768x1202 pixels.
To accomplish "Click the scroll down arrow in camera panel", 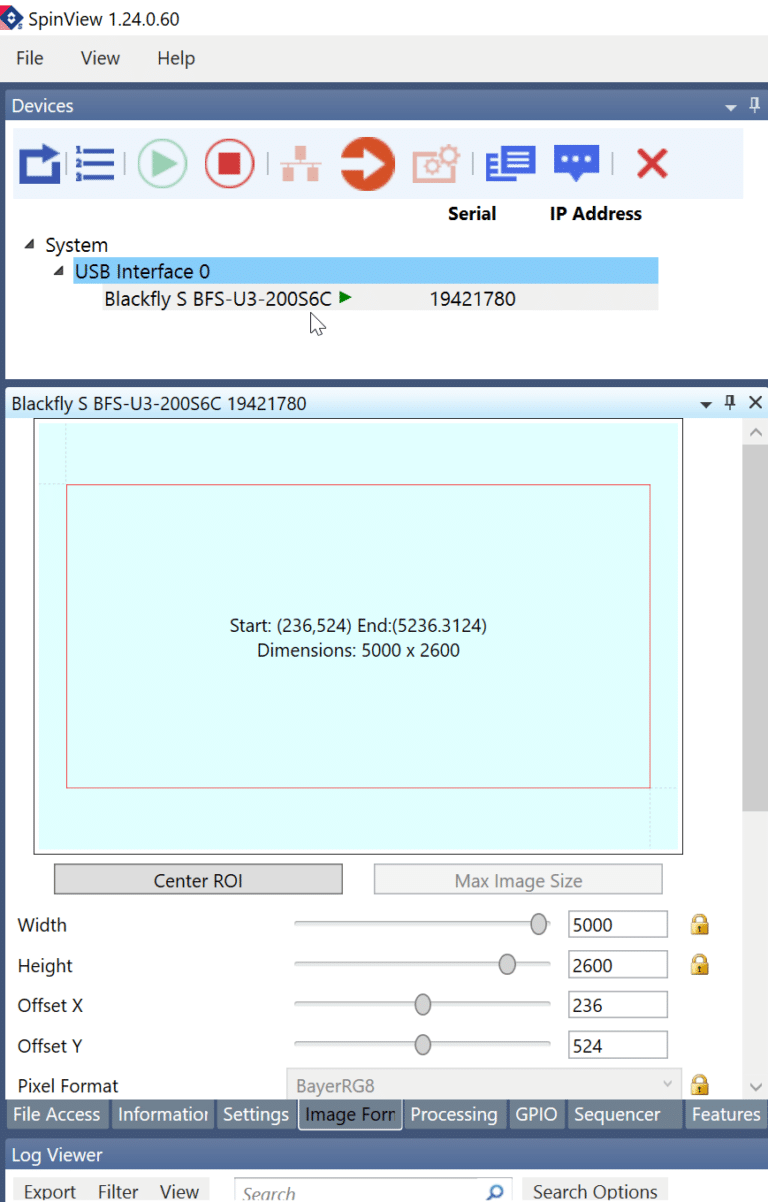I will pyautogui.click(x=756, y=1086).
